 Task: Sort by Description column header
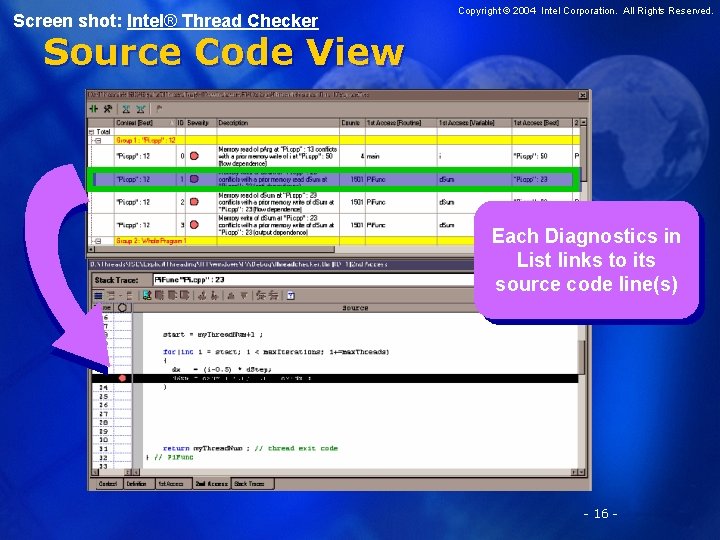pyautogui.click(x=278, y=123)
